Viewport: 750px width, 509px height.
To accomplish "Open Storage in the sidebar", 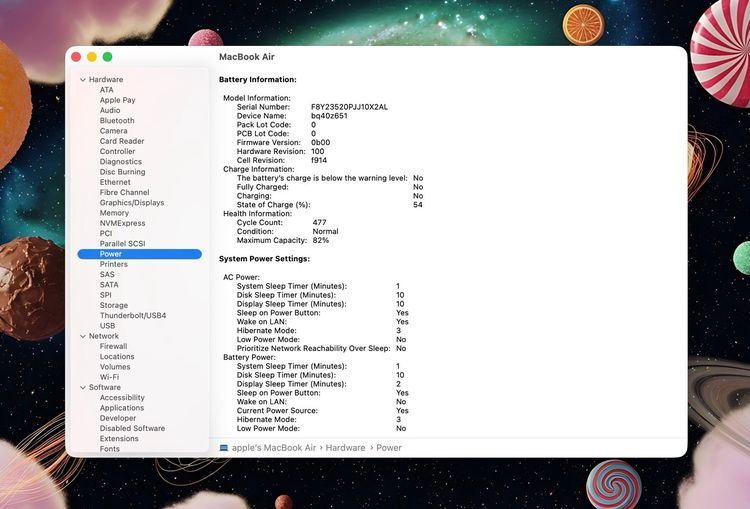I will click(114, 305).
